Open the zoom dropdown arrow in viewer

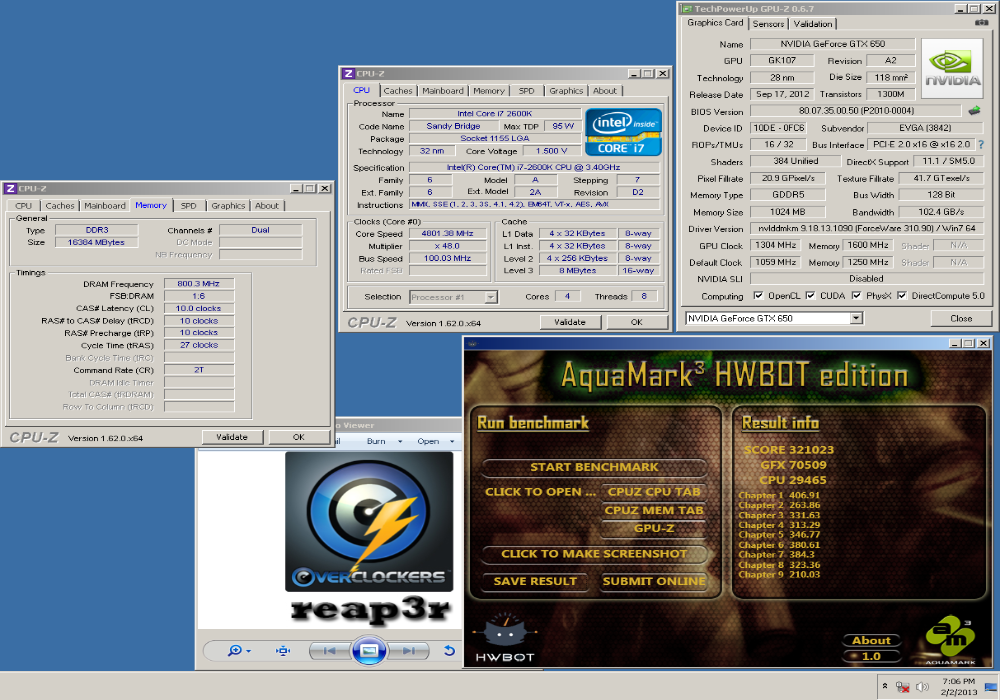pos(249,651)
